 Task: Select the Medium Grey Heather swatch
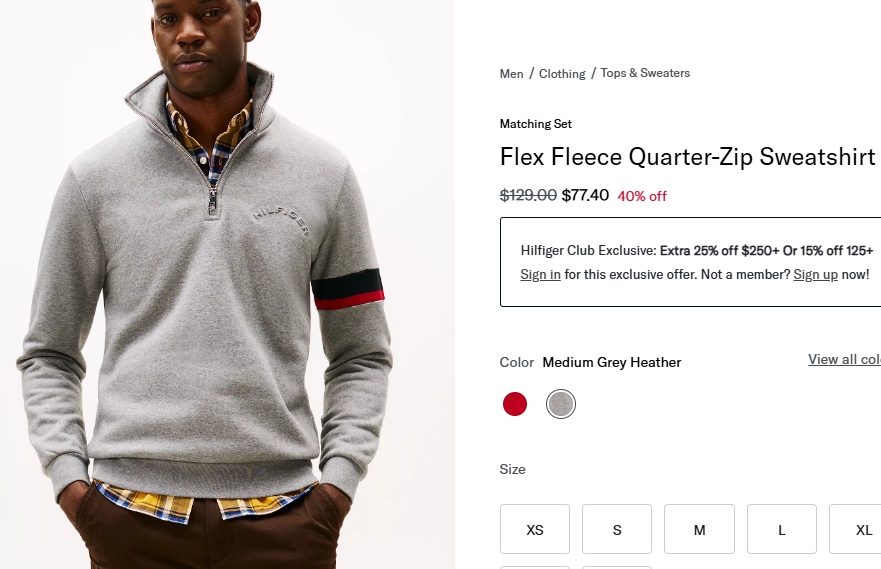coord(561,404)
